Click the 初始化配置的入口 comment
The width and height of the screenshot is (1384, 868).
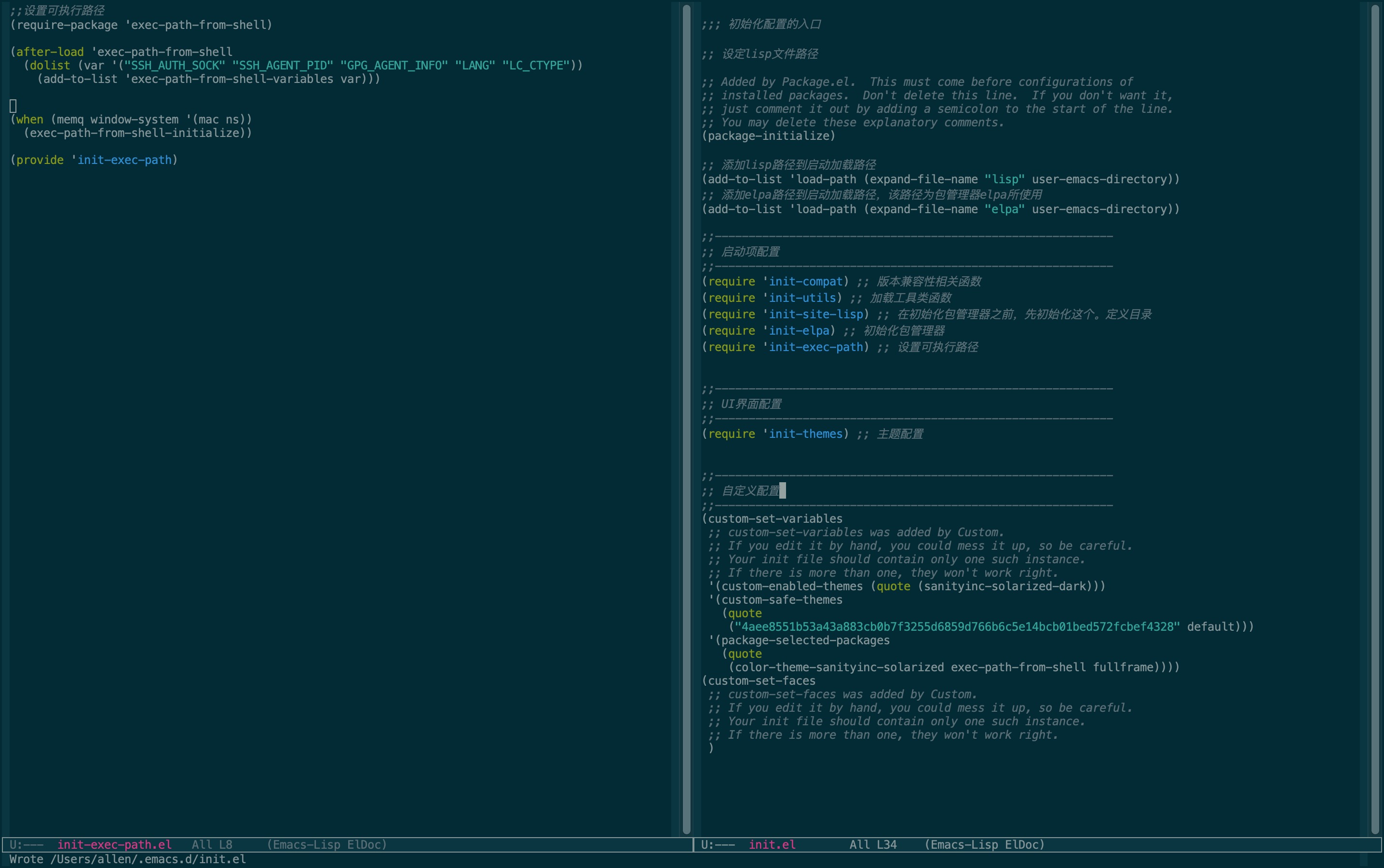click(761, 24)
